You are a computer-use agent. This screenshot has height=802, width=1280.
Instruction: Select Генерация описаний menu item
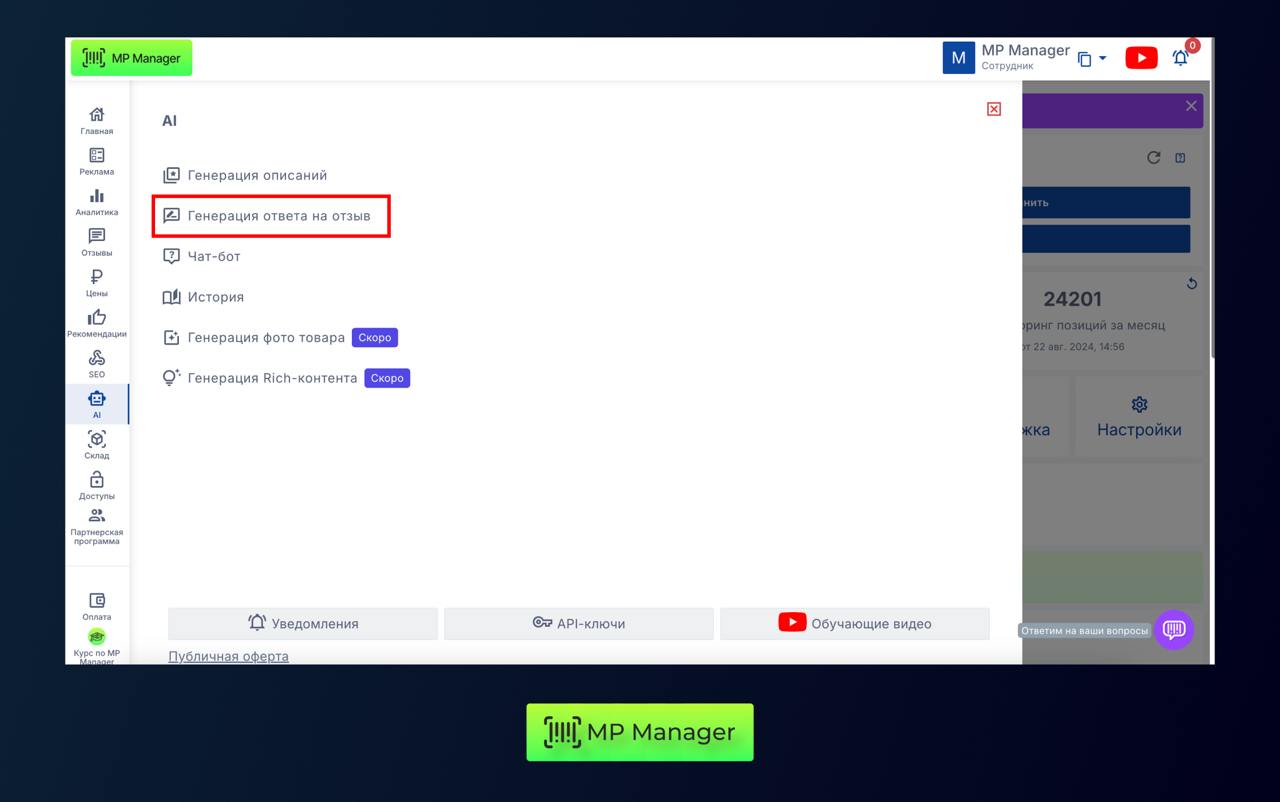[x=257, y=175]
